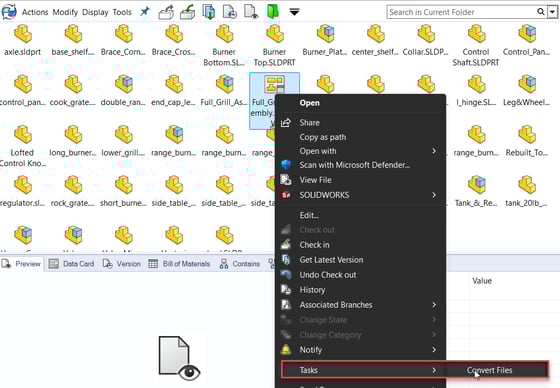
Task: Choose Edit... in the context menu
Action: point(361,215)
